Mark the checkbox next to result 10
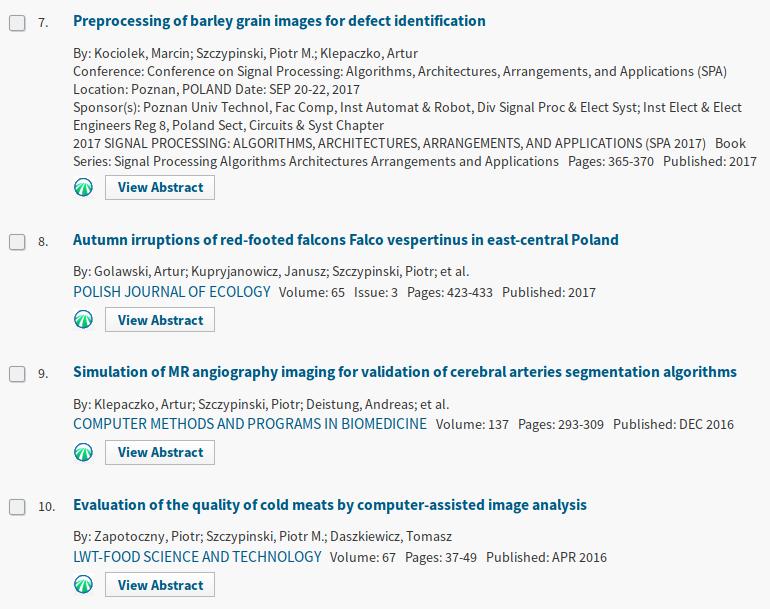 (x=17, y=507)
